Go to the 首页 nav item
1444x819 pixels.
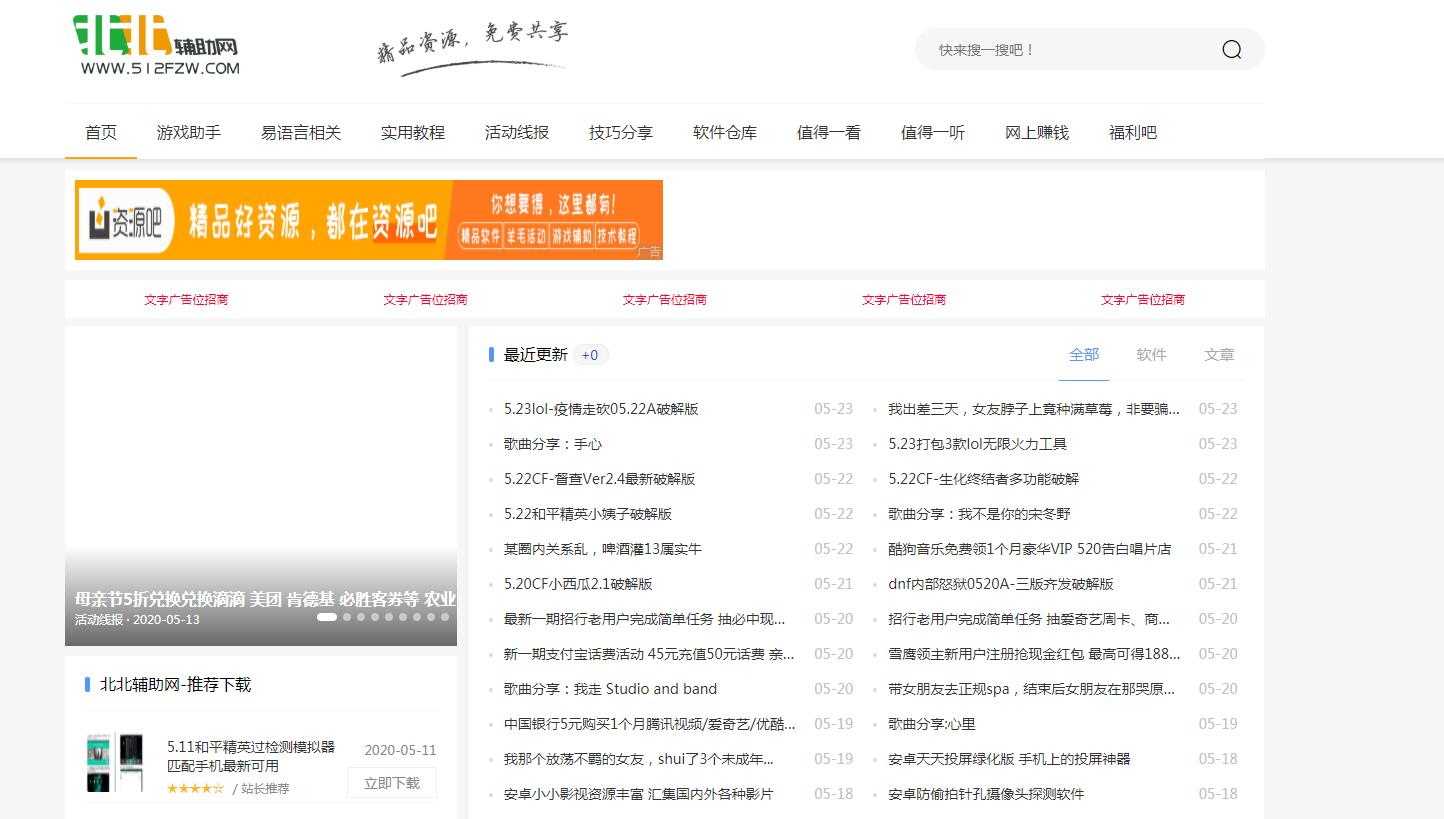(101, 132)
